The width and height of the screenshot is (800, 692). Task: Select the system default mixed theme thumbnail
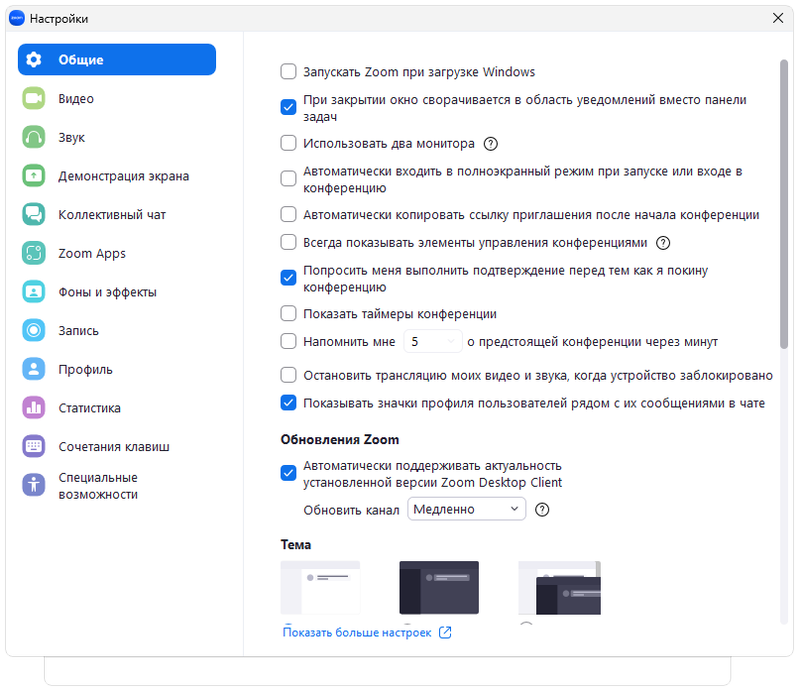click(x=560, y=588)
